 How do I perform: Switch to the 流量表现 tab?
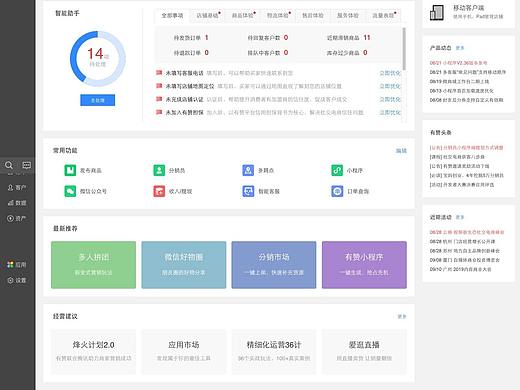pos(383,15)
